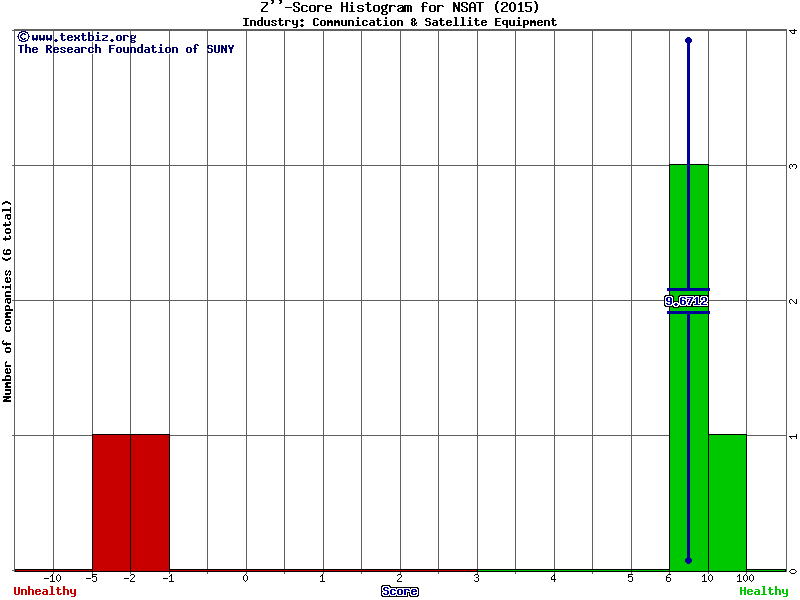This screenshot has height=600, width=800.
Task: Click the 'Score' axis label
Action: tap(399, 591)
